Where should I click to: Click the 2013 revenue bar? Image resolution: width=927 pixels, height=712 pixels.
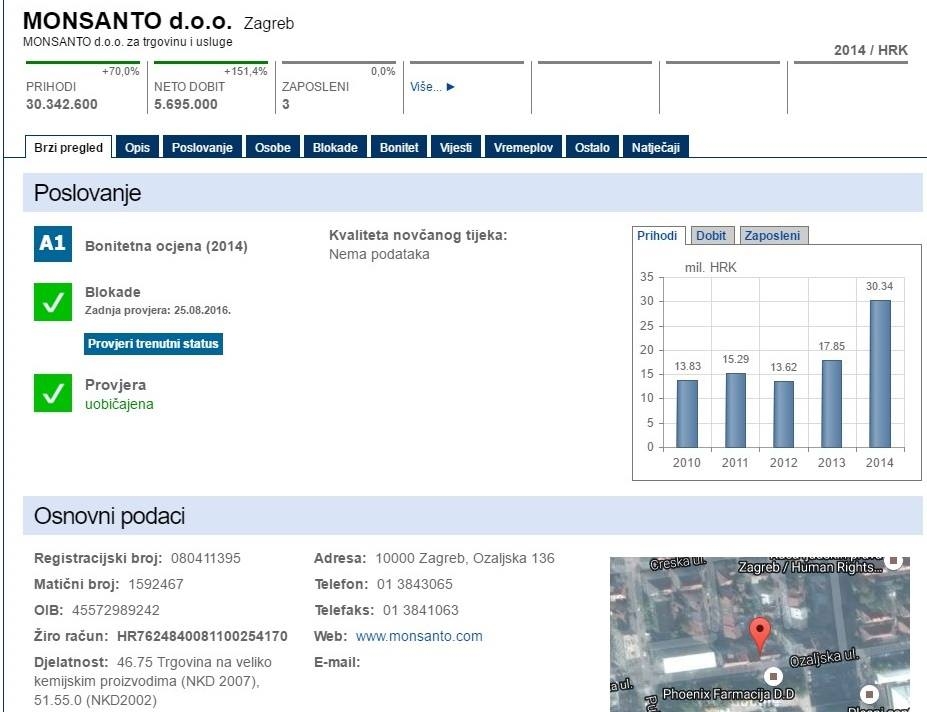832,404
